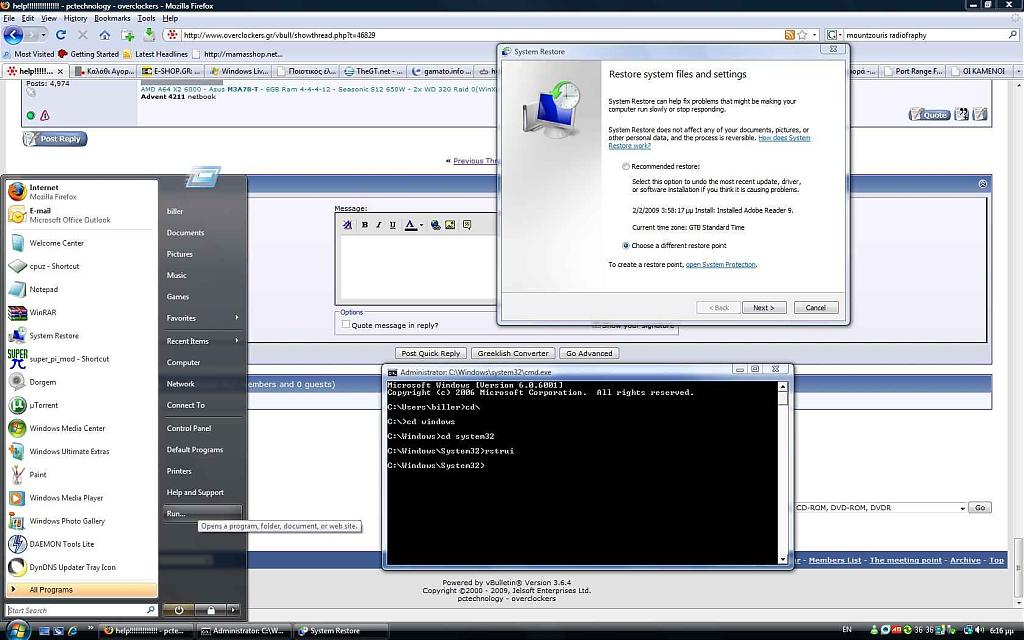The width and height of the screenshot is (1024, 640).
Task: Click the Windows Start orb
Action: click(x=18, y=631)
